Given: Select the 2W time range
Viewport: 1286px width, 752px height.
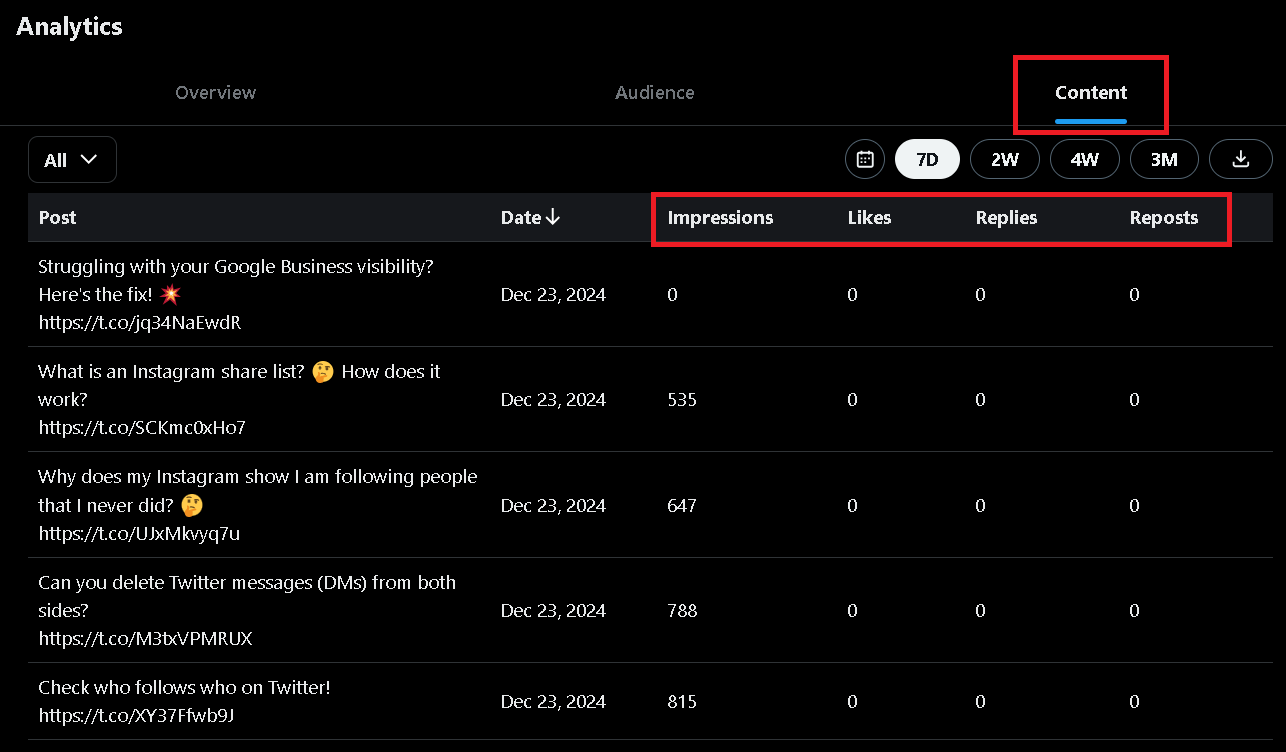Looking at the screenshot, I should pos(1004,159).
